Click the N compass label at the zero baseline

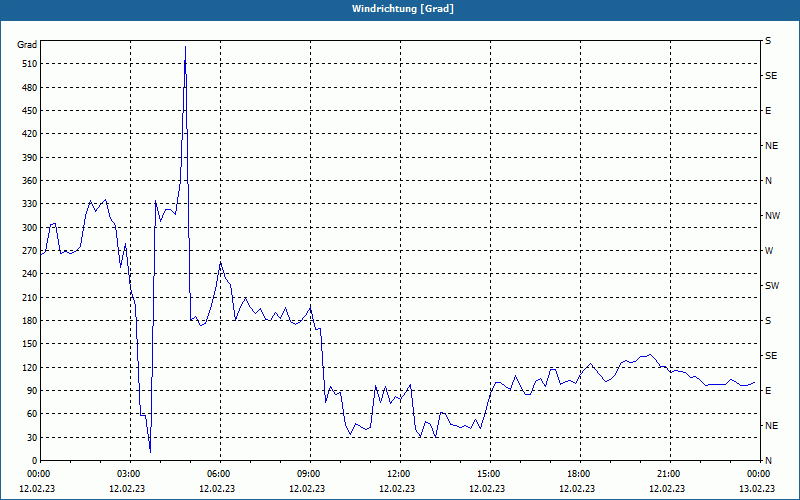[x=768, y=461]
